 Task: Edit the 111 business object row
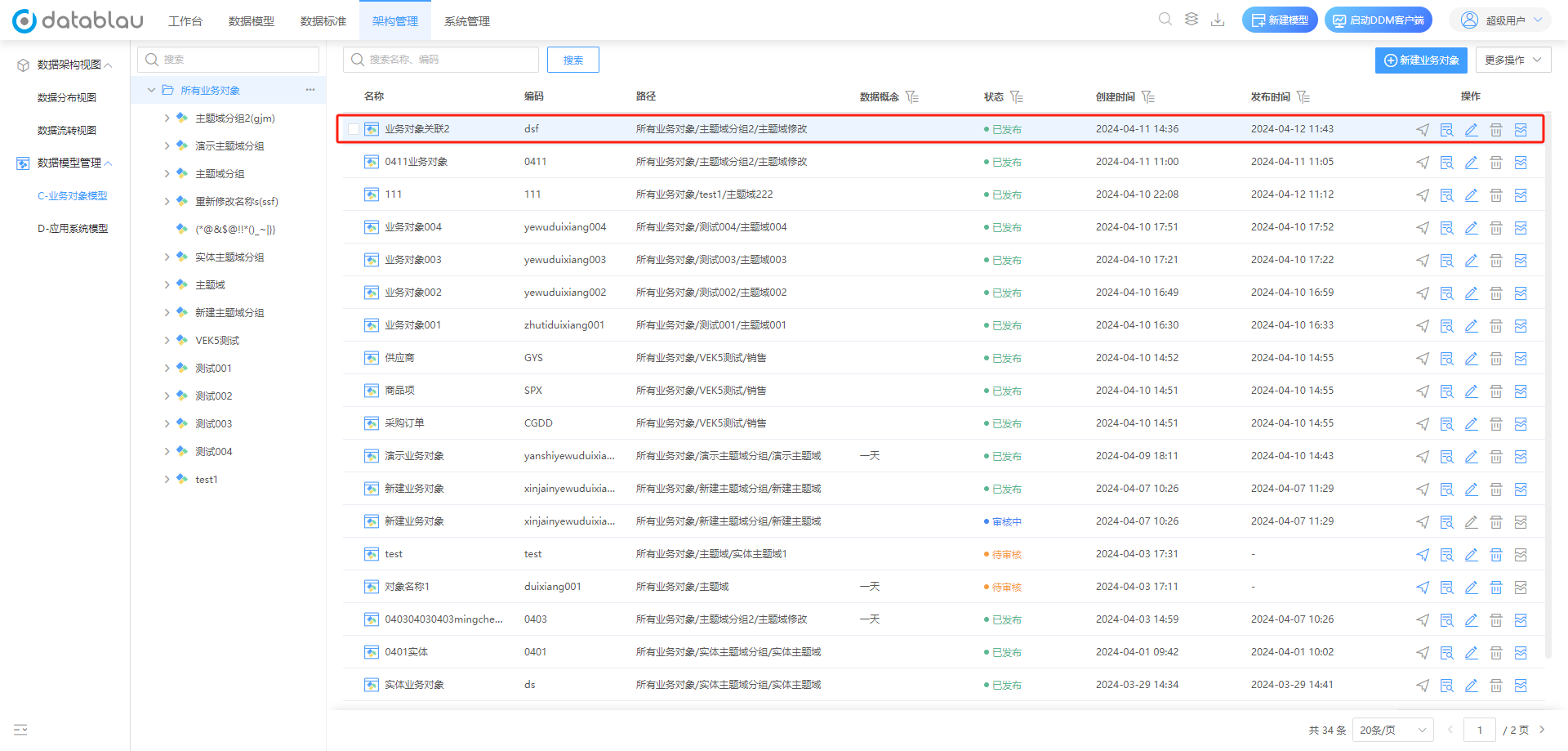tap(1472, 194)
